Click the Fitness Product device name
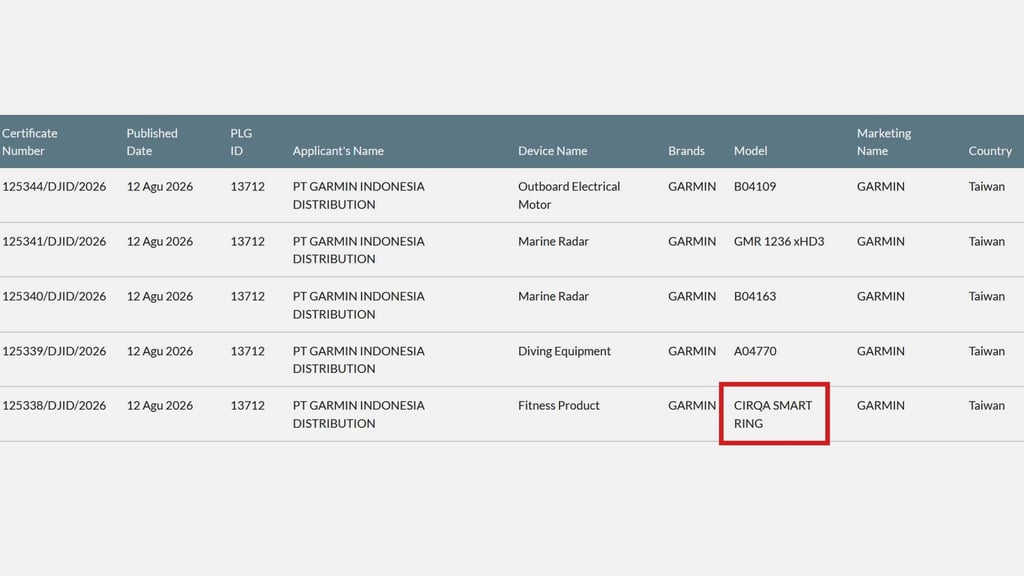 [558, 406]
